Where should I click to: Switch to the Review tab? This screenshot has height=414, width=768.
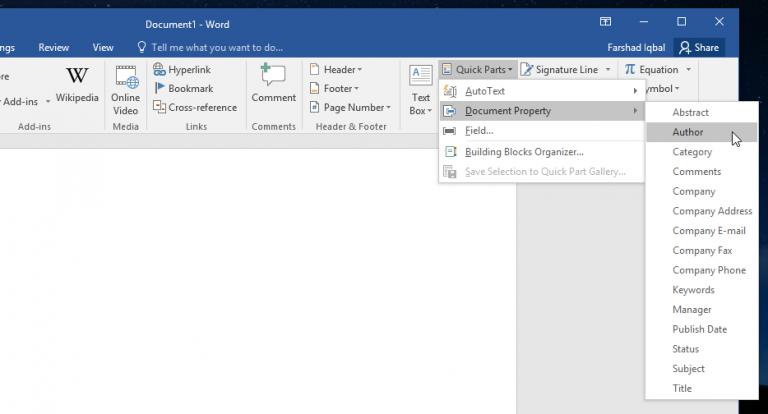[53, 47]
